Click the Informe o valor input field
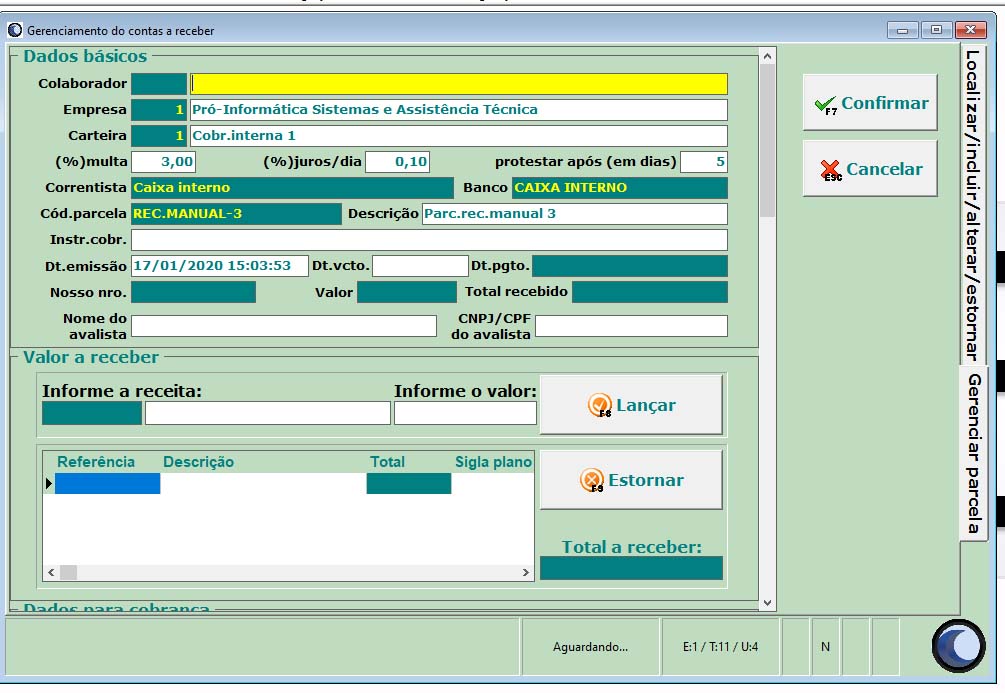This screenshot has height=693, width=1005. point(465,413)
